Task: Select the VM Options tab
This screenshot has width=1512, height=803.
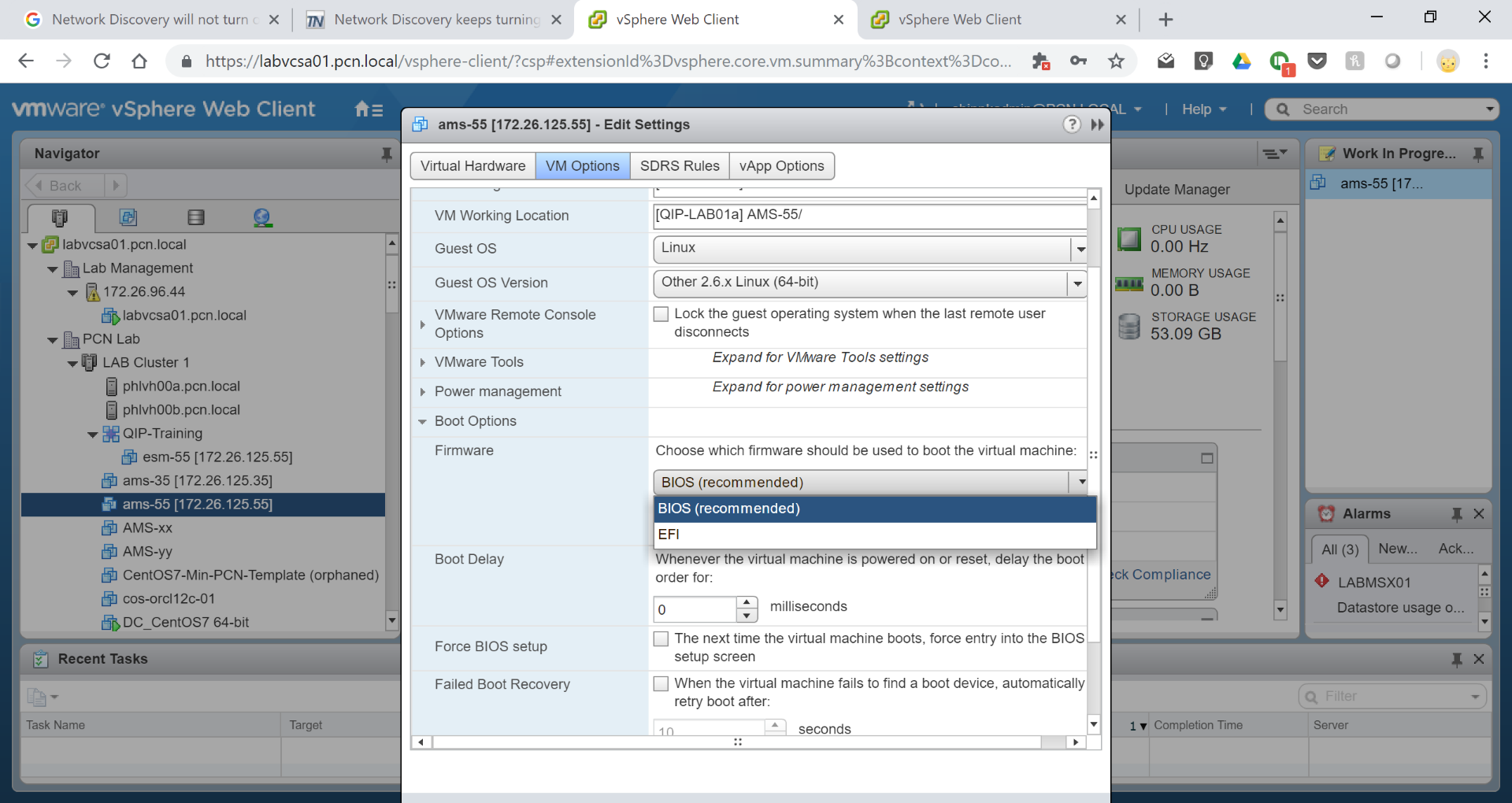Action: (583, 166)
